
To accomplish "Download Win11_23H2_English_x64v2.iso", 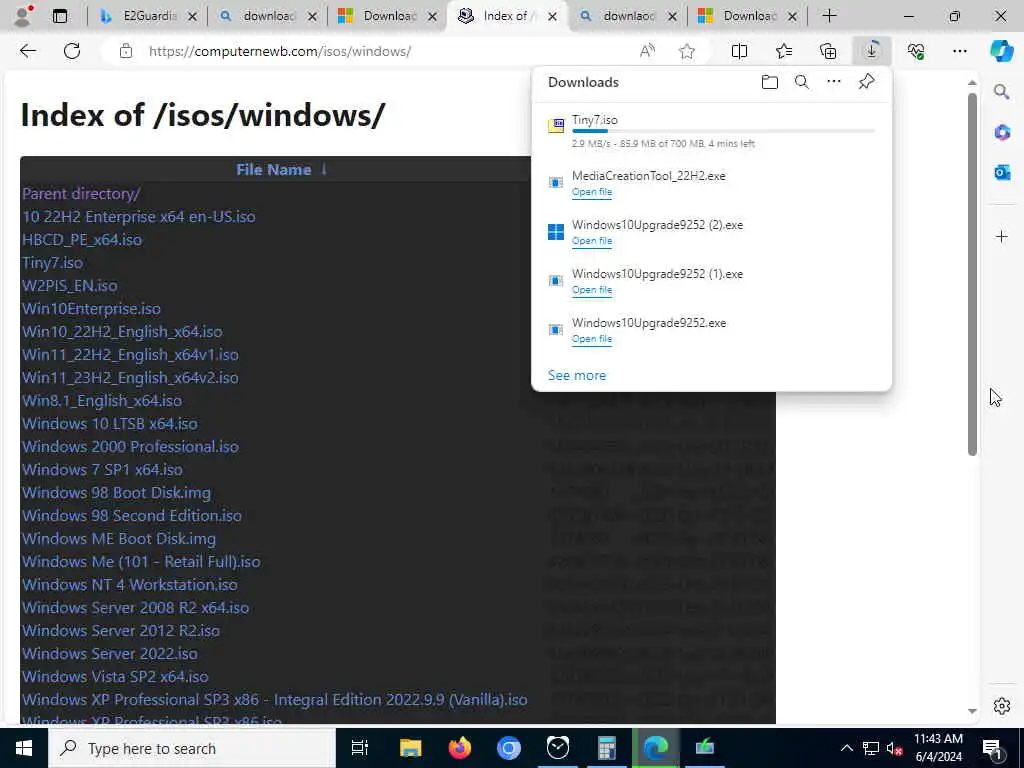I will pyautogui.click(x=130, y=377).
